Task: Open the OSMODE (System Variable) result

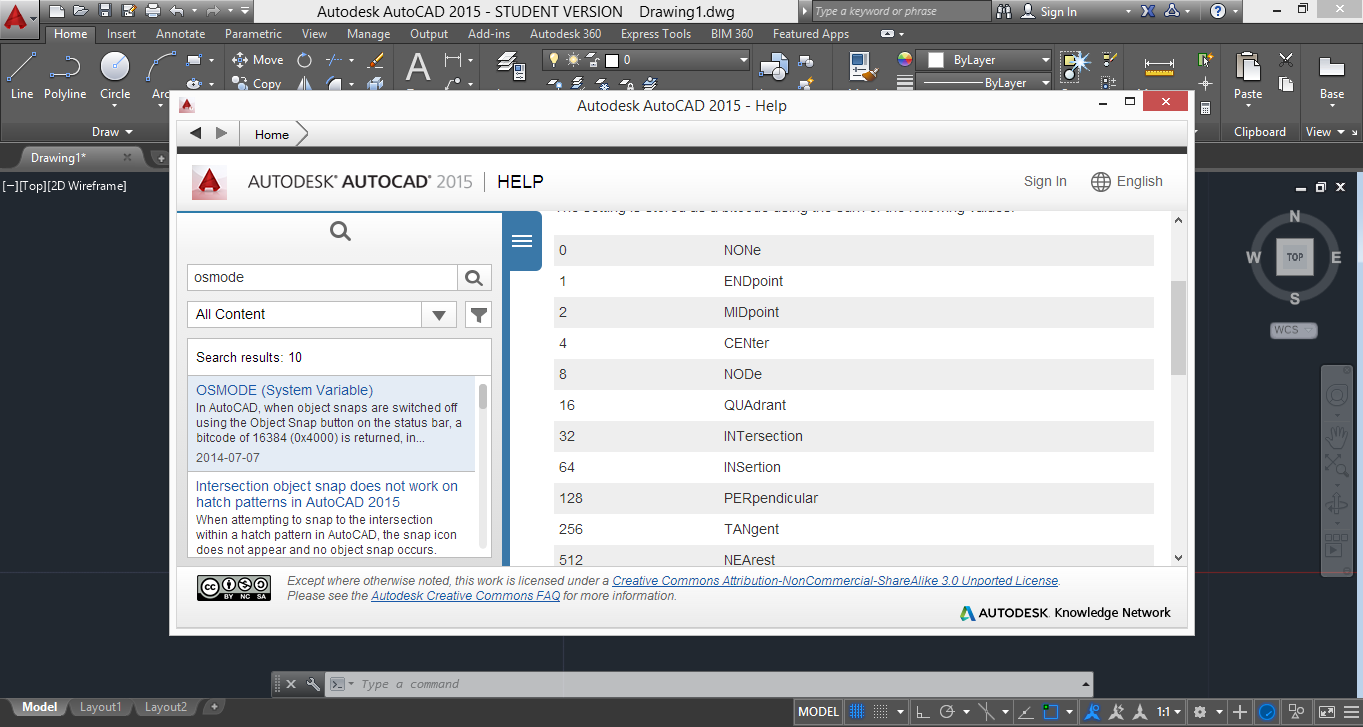Action: (x=284, y=390)
